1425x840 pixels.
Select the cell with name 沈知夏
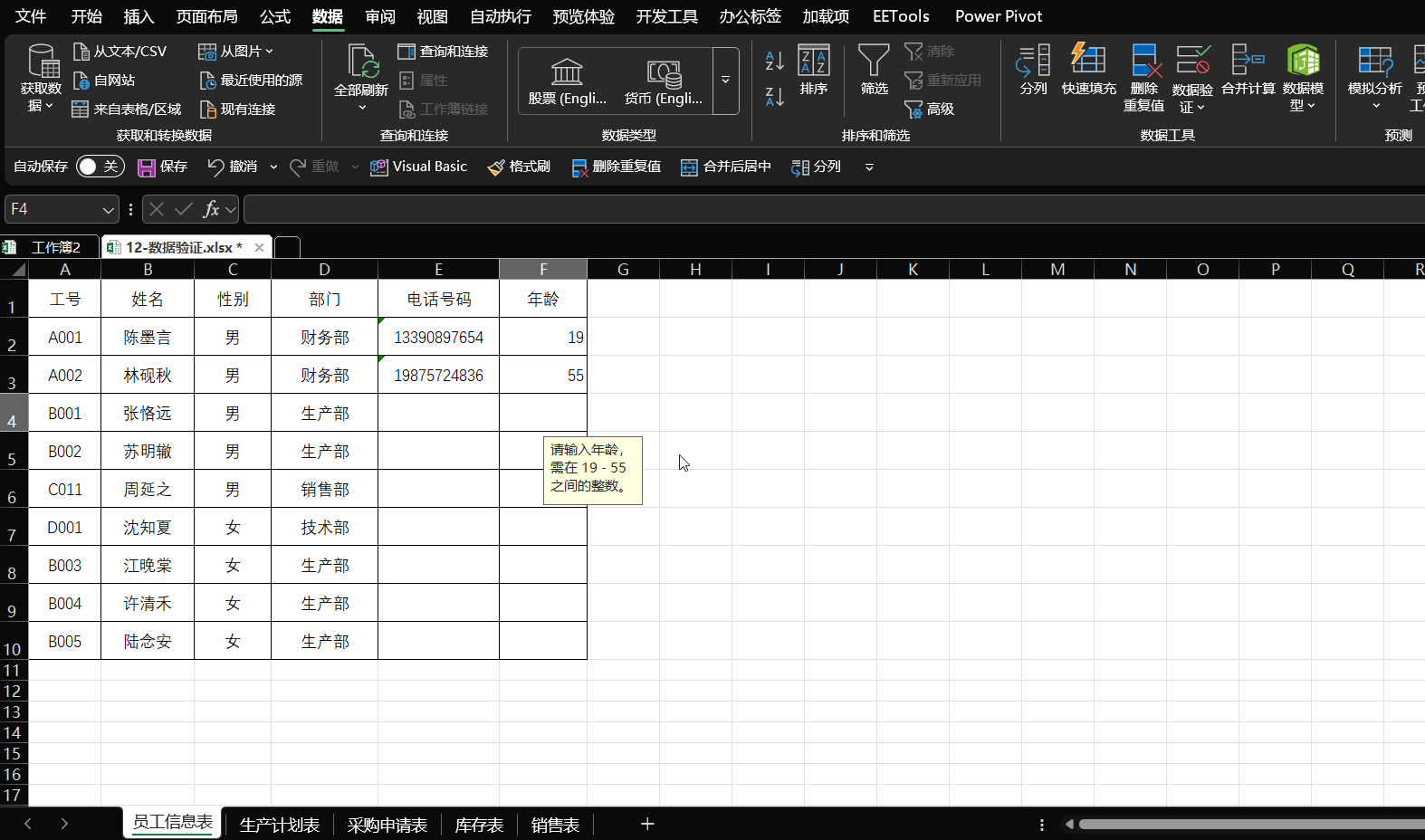pos(148,527)
